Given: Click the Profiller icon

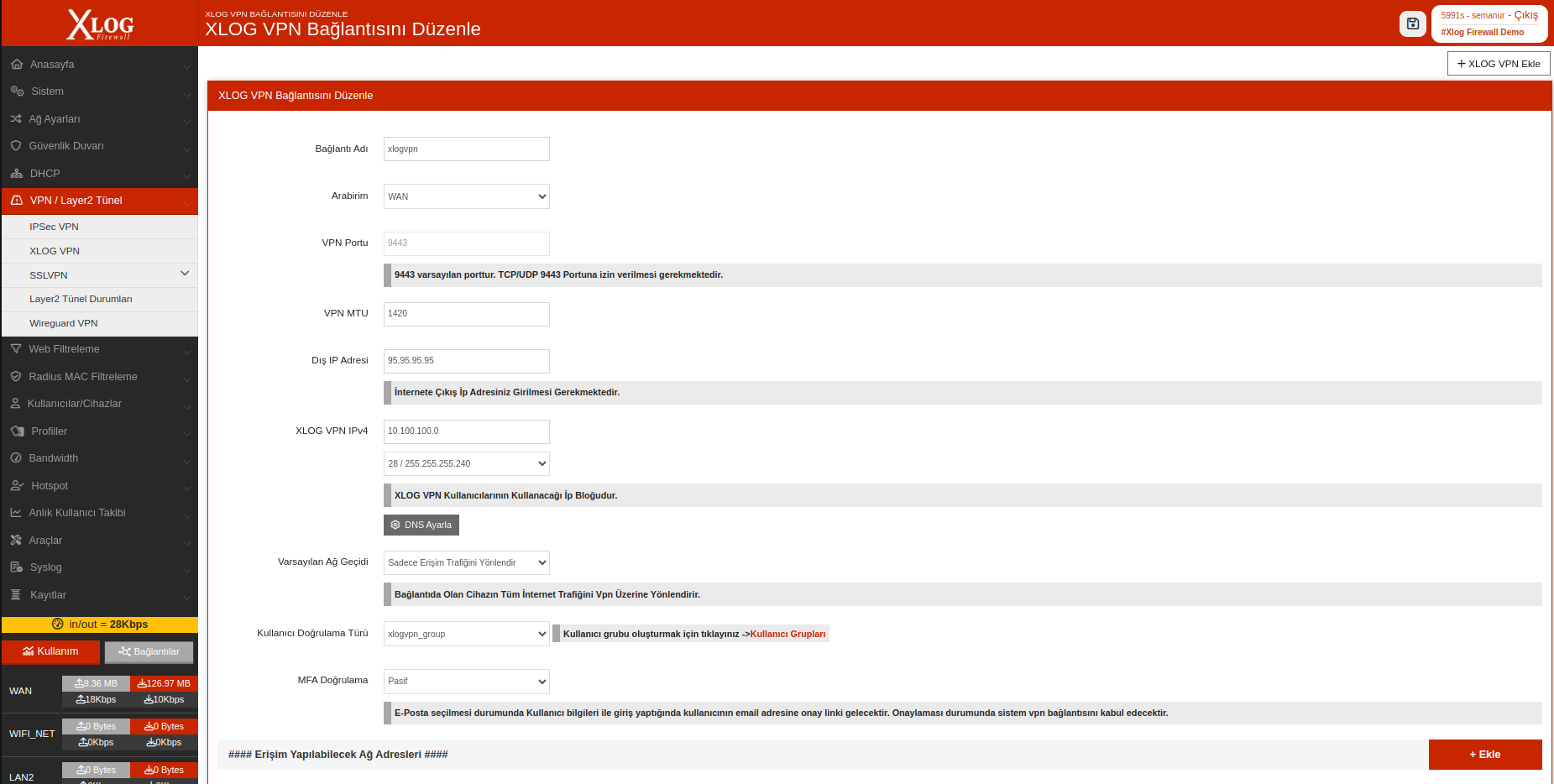Looking at the screenshot, I should coord(17,431).
